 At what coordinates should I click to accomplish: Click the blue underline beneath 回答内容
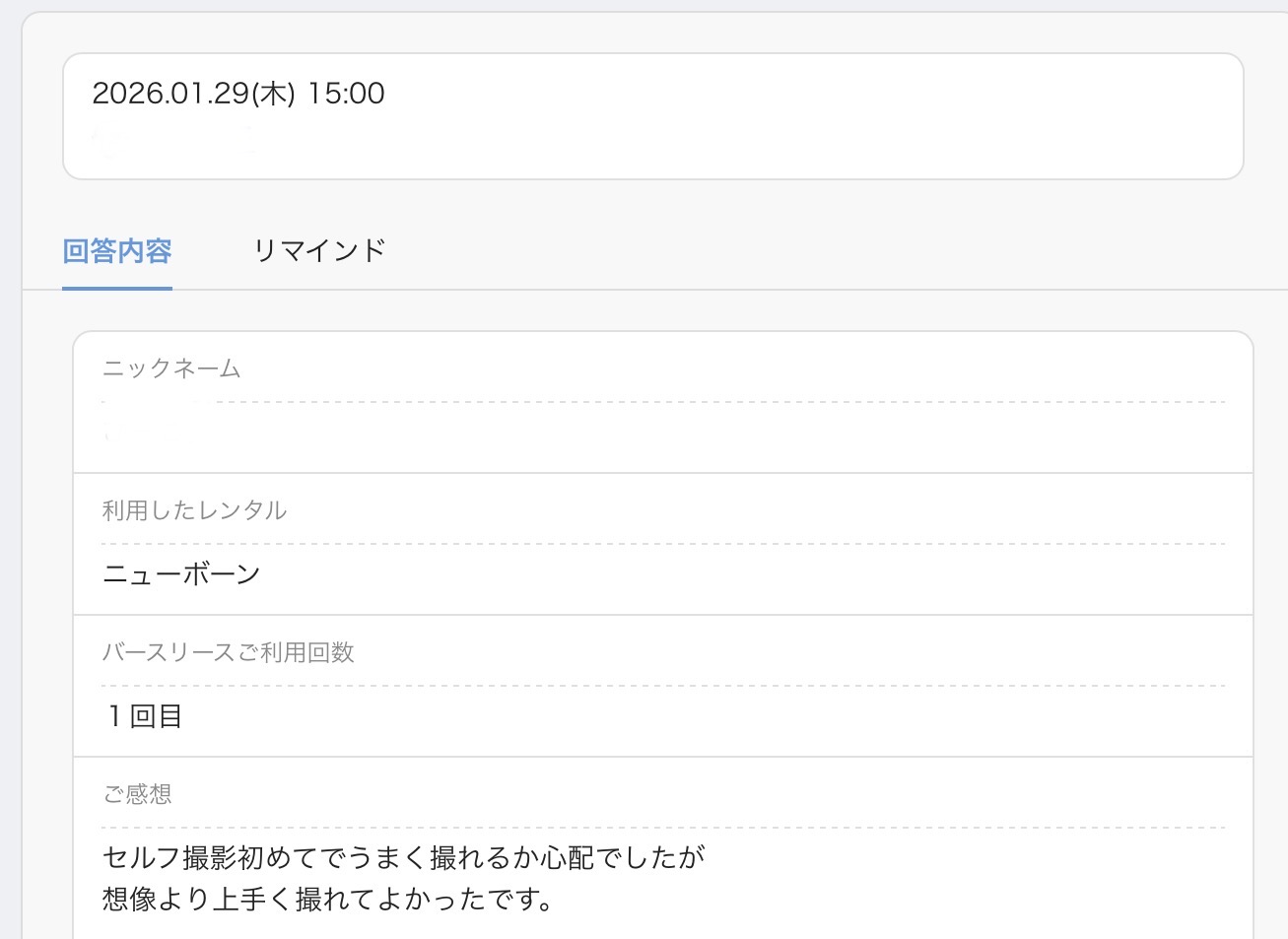click(117, 288)
